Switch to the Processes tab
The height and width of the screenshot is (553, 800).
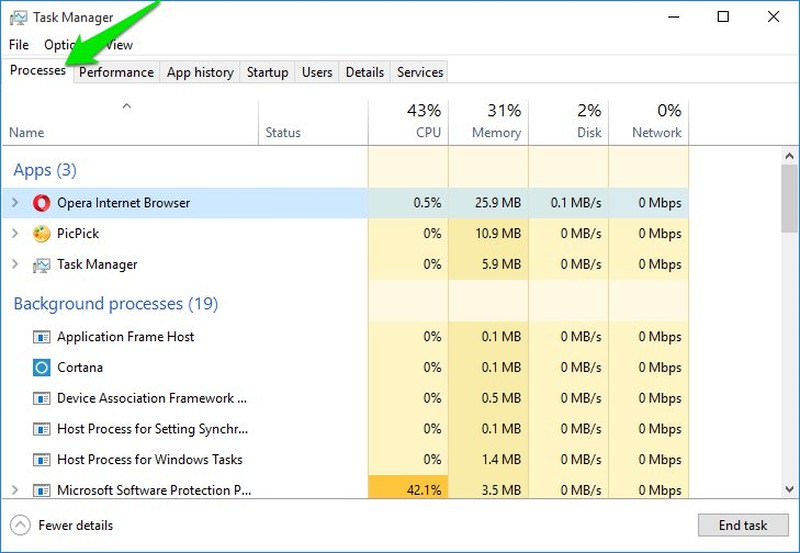pyautogui.click(x=38, y=70)
